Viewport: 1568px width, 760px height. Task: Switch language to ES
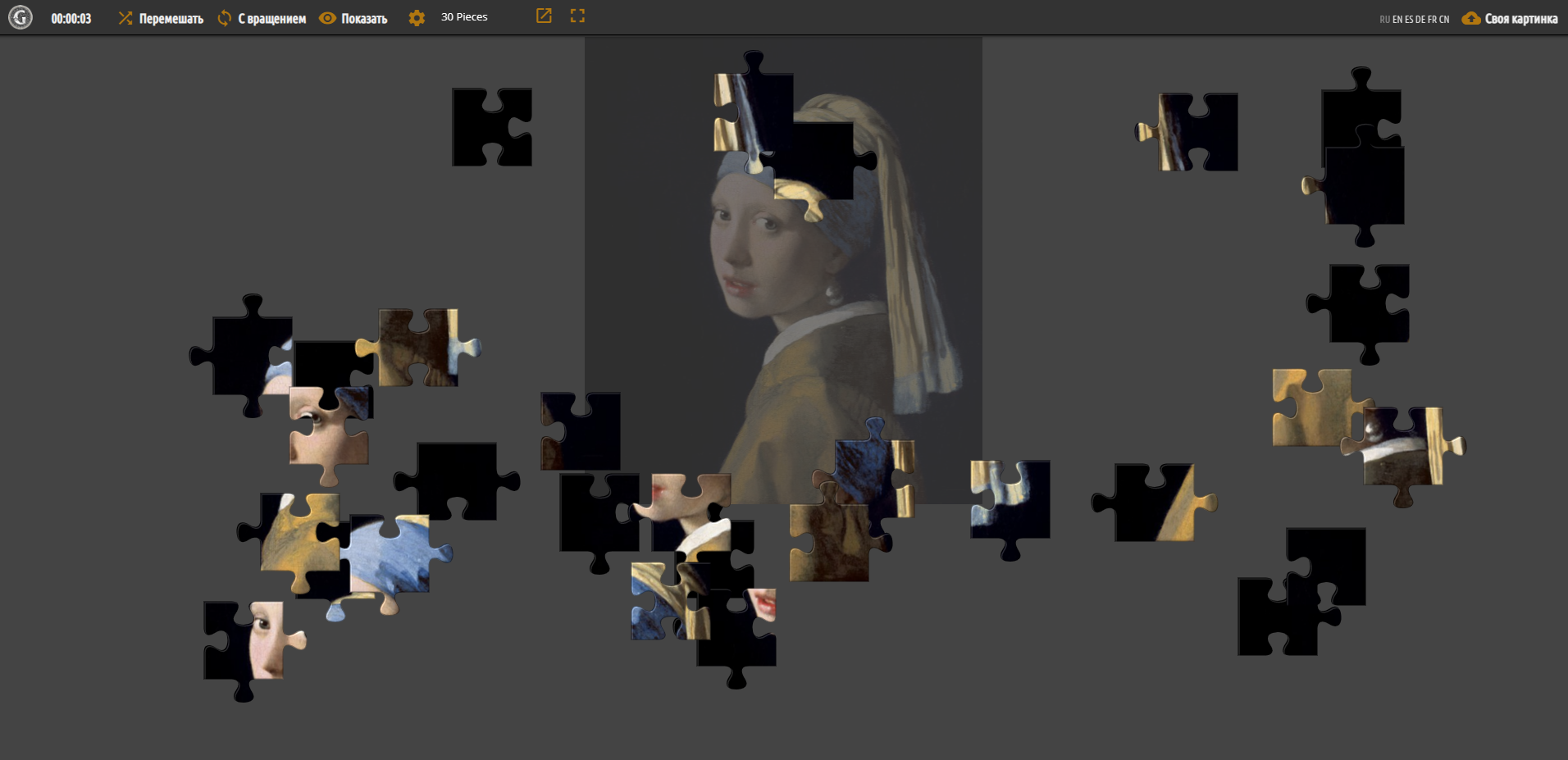[x=1409, y=19]
